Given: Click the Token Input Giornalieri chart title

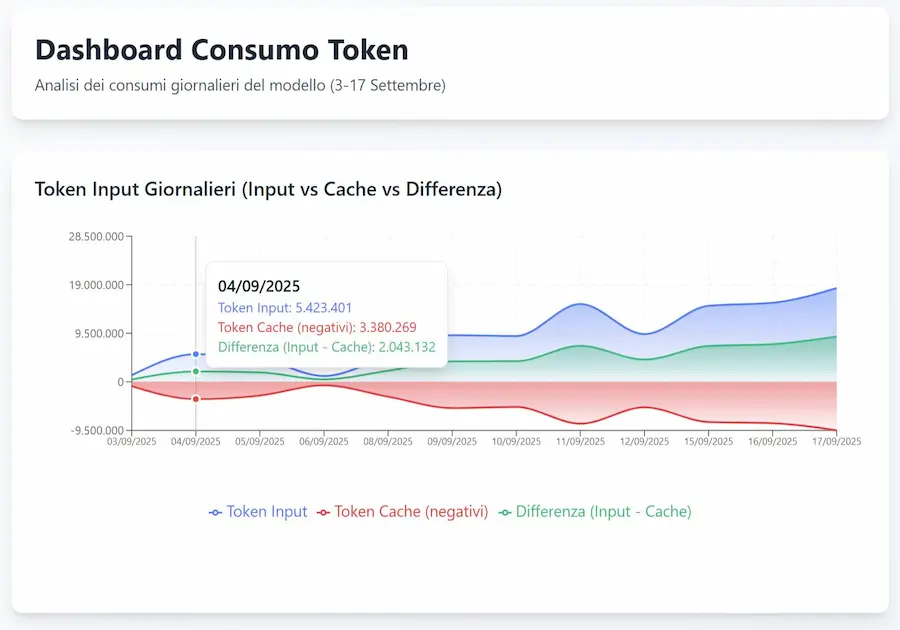Looking at the screenshot, I should (x=268, y=189).
